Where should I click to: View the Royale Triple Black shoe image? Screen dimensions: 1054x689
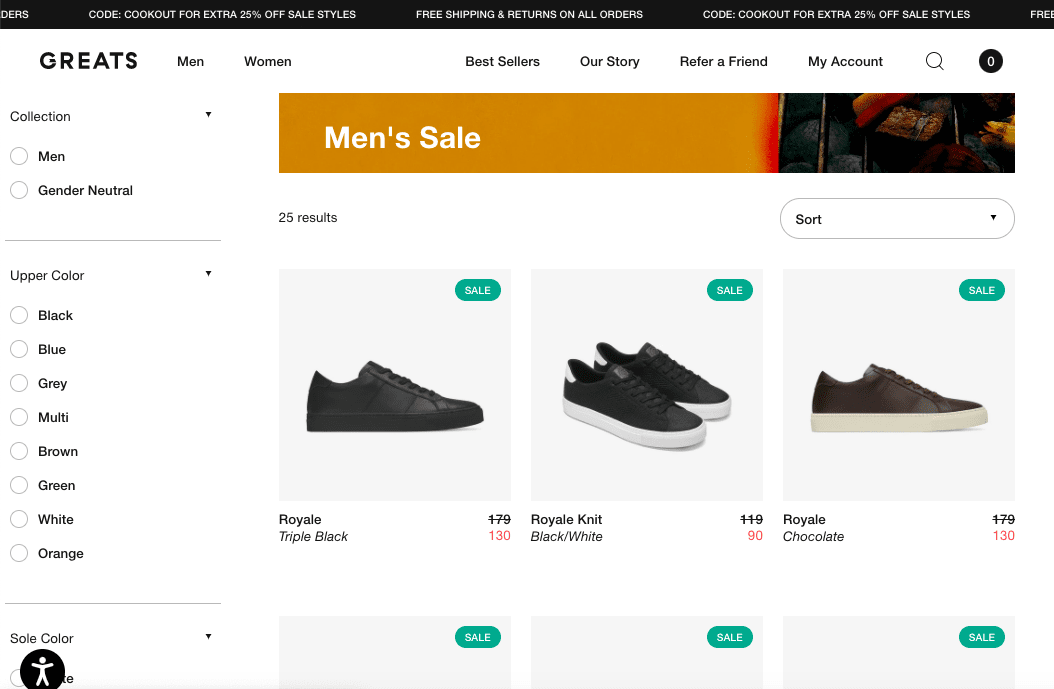point(395,385)
